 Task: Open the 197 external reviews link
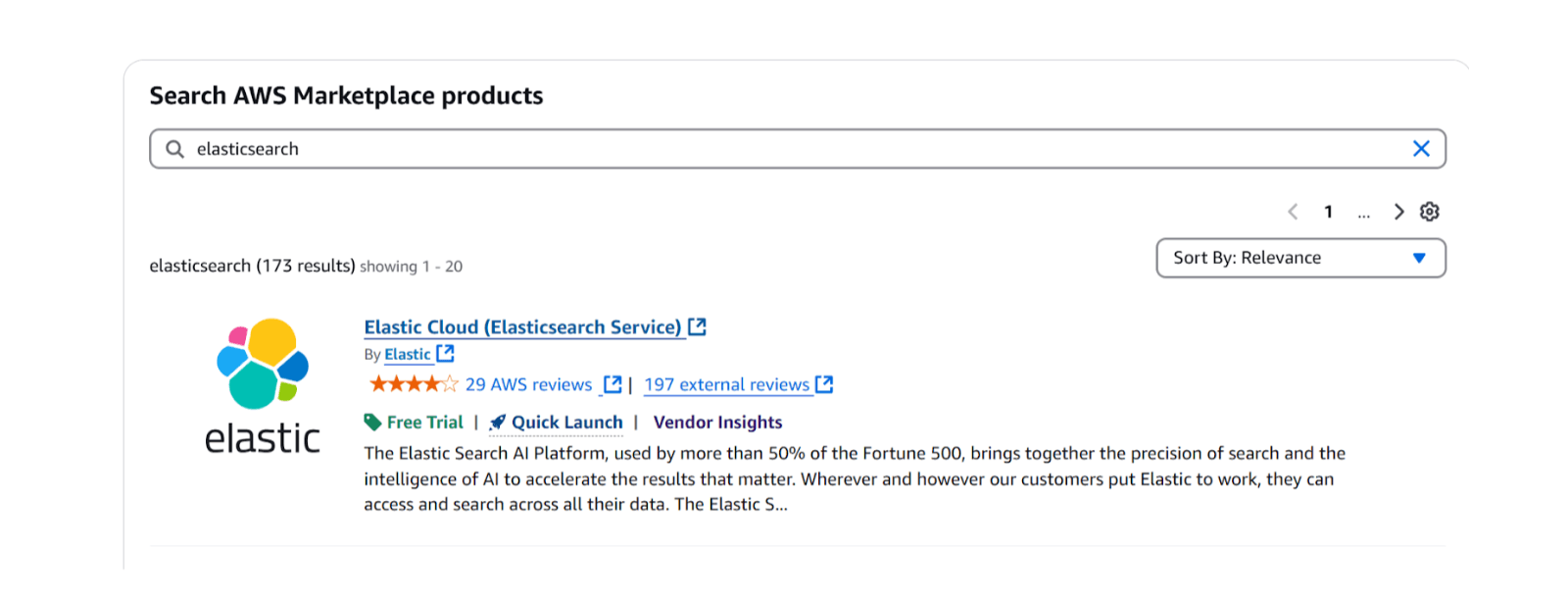tap(725, 384)
